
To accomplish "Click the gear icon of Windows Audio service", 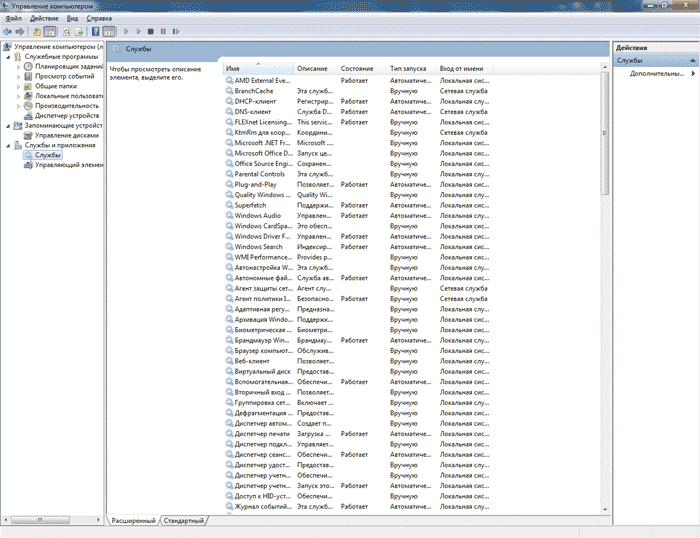I will tap(229, 216).
